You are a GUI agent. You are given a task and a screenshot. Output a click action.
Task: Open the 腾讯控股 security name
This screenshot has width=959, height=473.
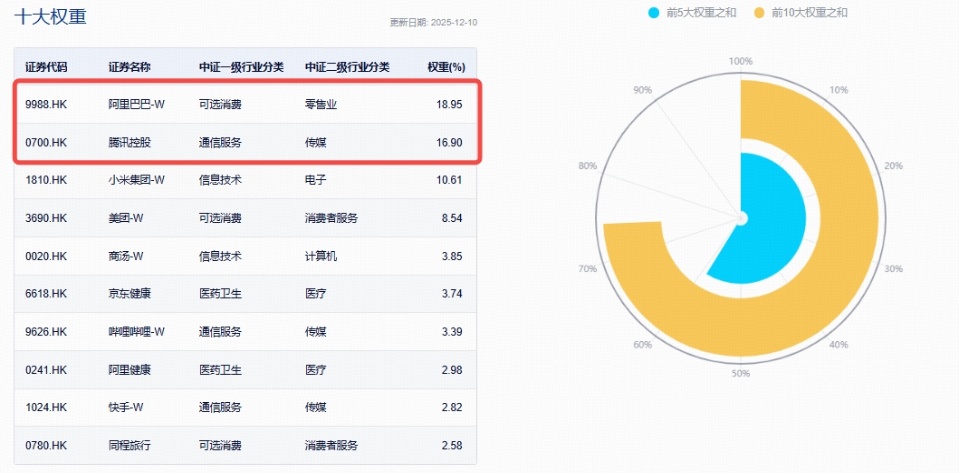129,142
